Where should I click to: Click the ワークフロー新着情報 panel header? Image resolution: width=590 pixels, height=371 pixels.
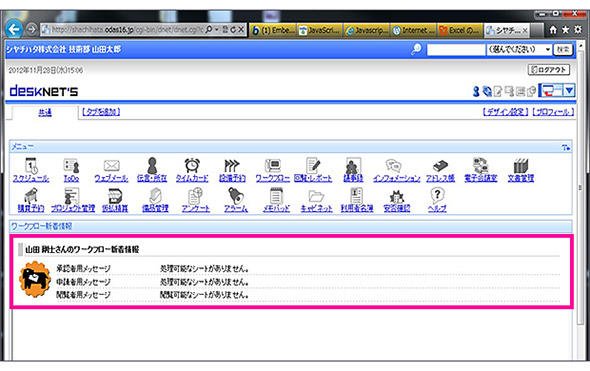point(290,226)
